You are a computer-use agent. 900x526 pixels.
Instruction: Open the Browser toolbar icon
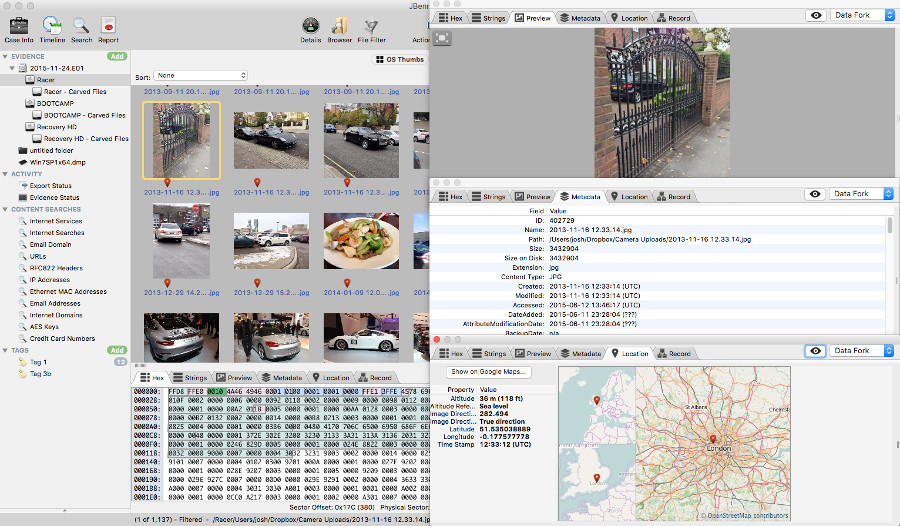(x=340, y=27)
